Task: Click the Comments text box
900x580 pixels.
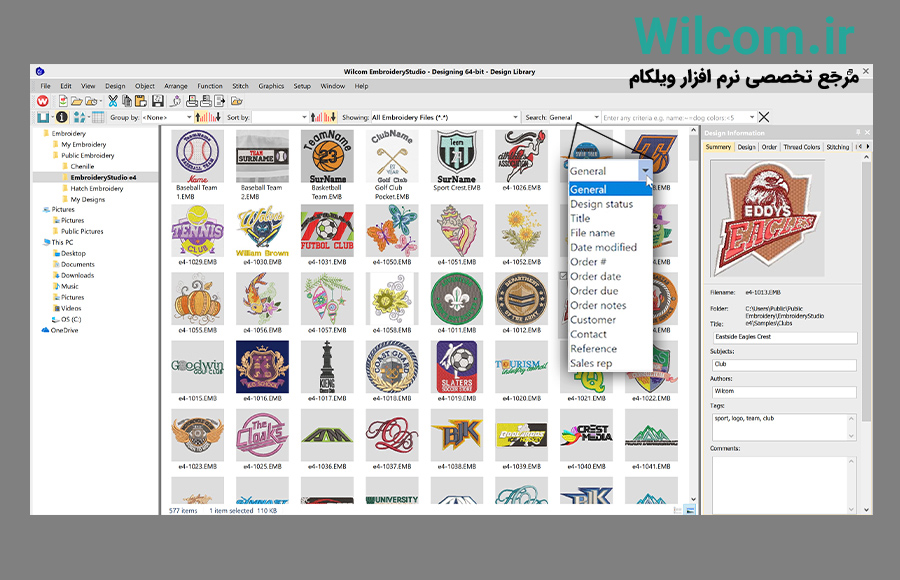Action: coord(785,485)
